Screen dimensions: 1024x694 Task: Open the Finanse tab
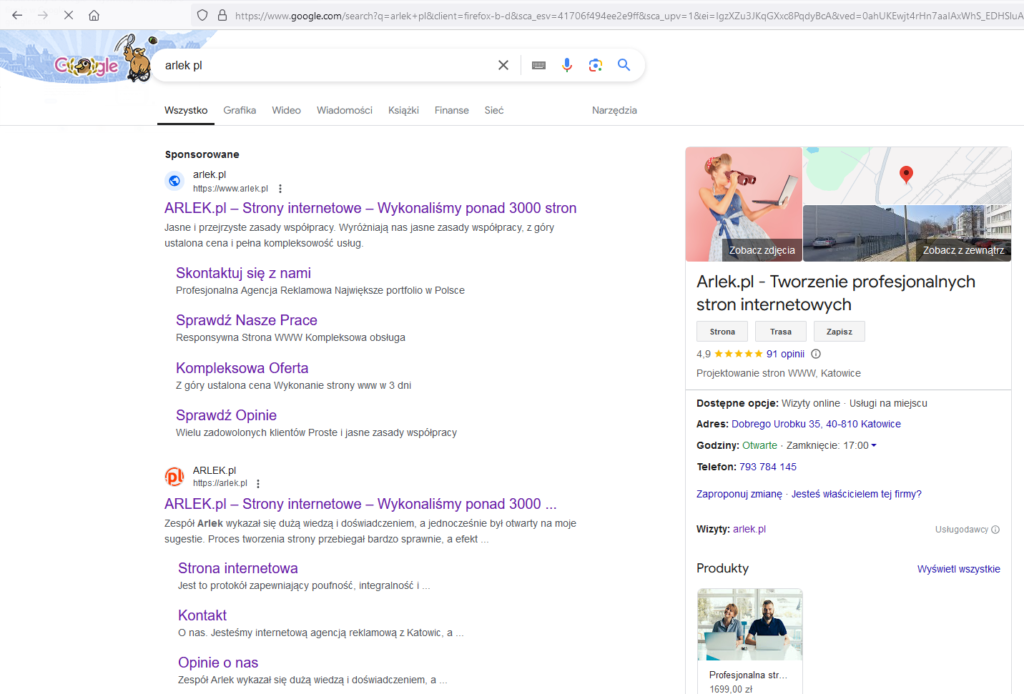[x=451, y=110]
